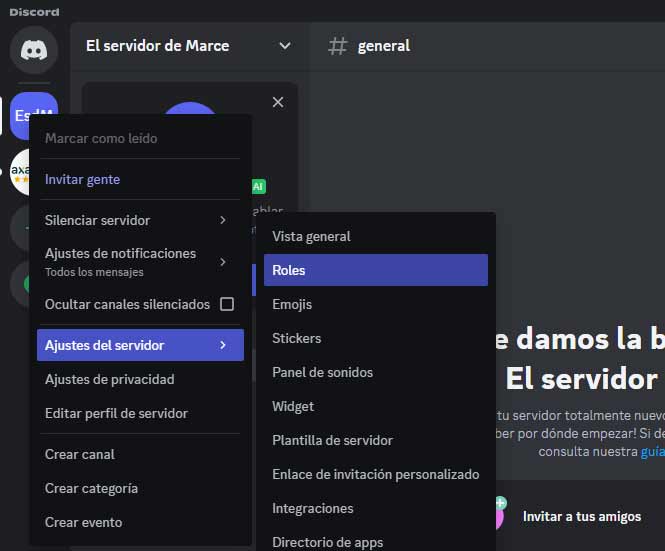Select Crear evento option

coord(140,522)
